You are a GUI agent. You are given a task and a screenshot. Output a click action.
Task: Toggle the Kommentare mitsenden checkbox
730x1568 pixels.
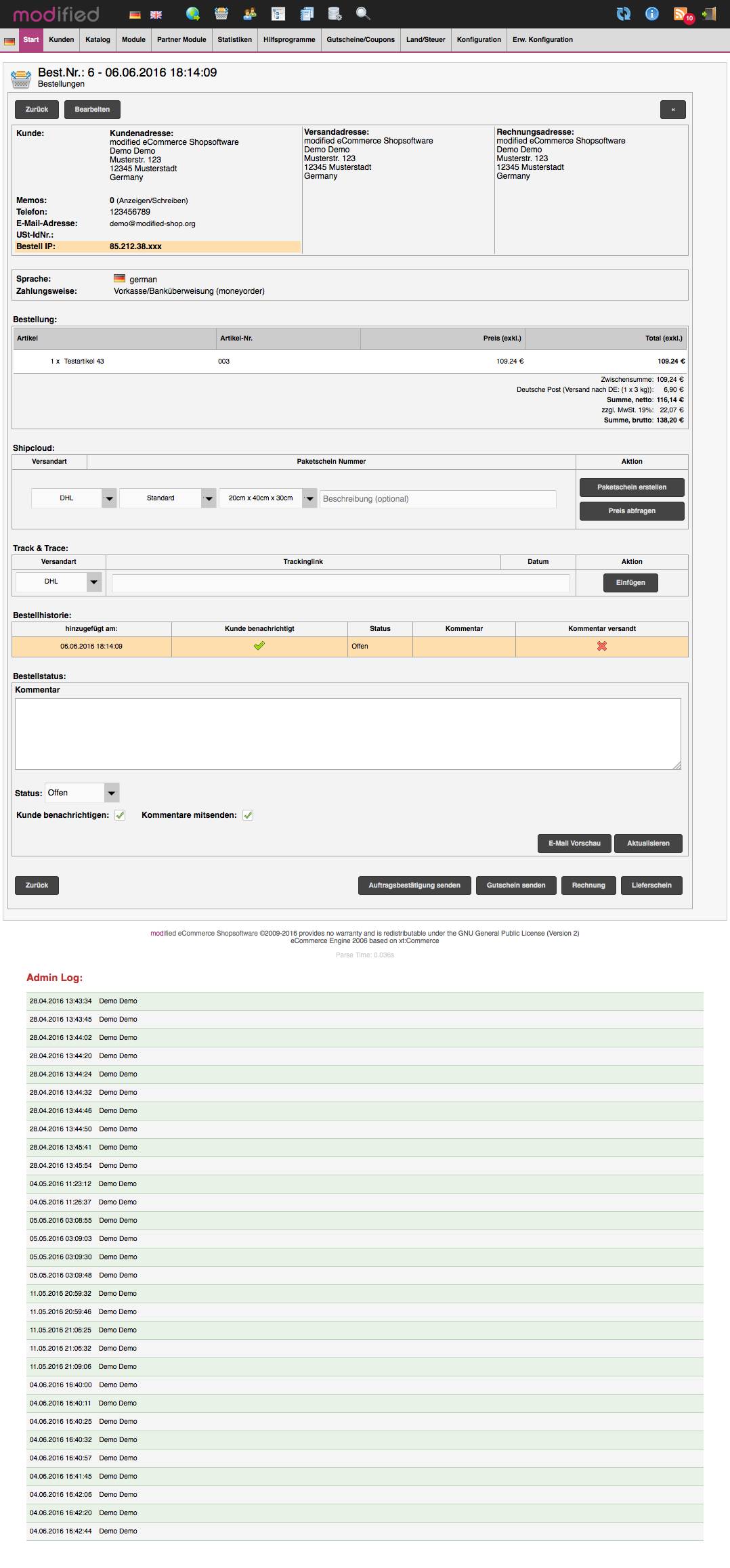point(248,815)
